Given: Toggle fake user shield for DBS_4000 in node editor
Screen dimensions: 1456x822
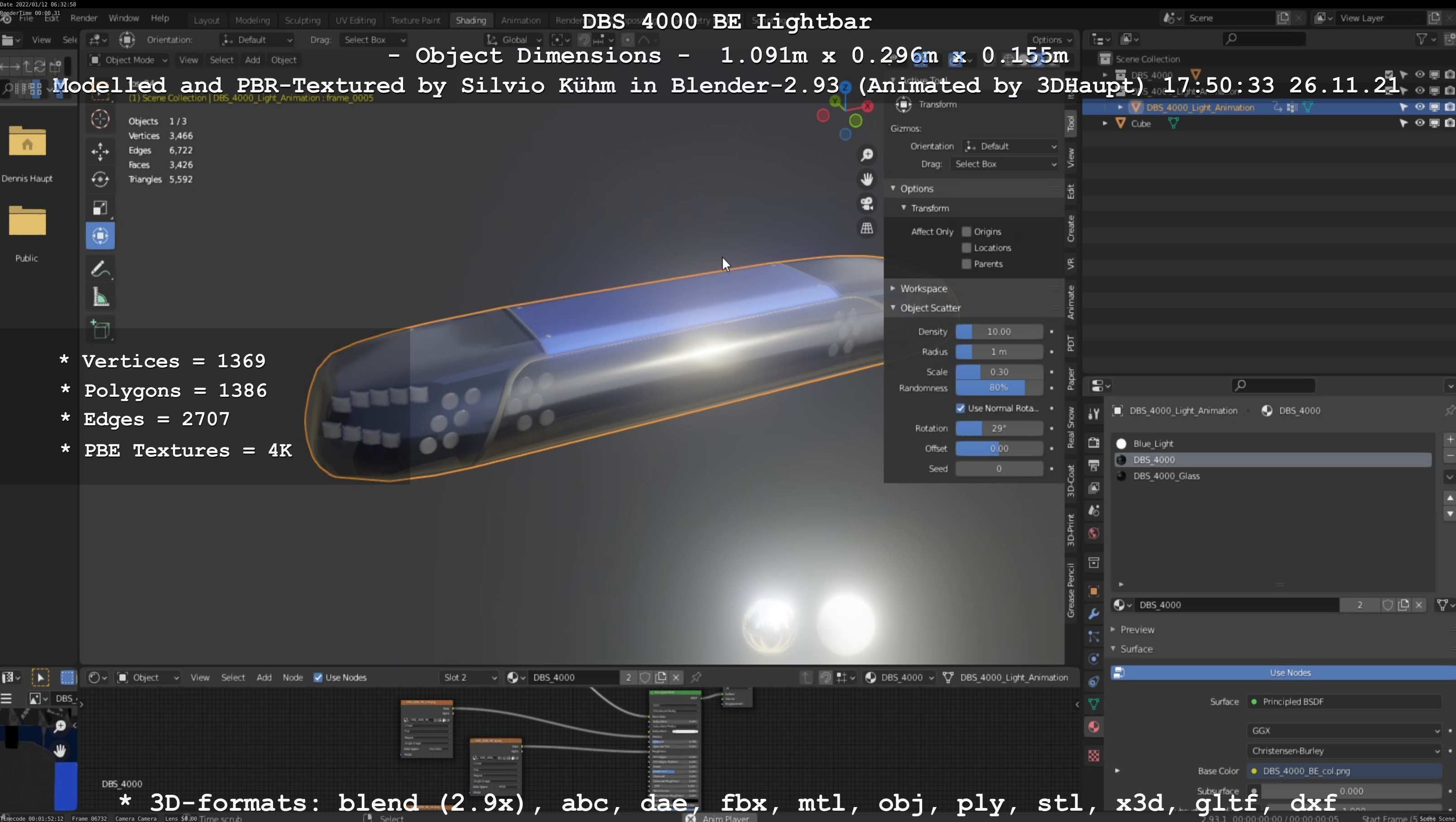Looking at the screenshot, I should click(645, 677).
